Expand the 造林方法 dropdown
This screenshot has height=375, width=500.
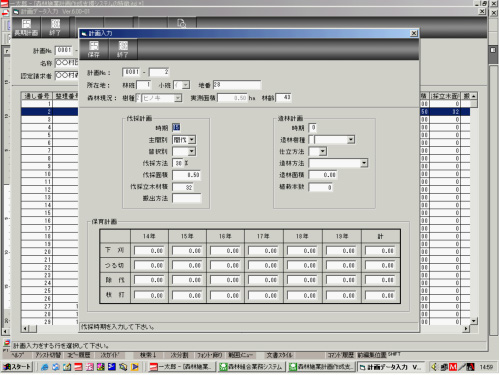click(364, 163)
